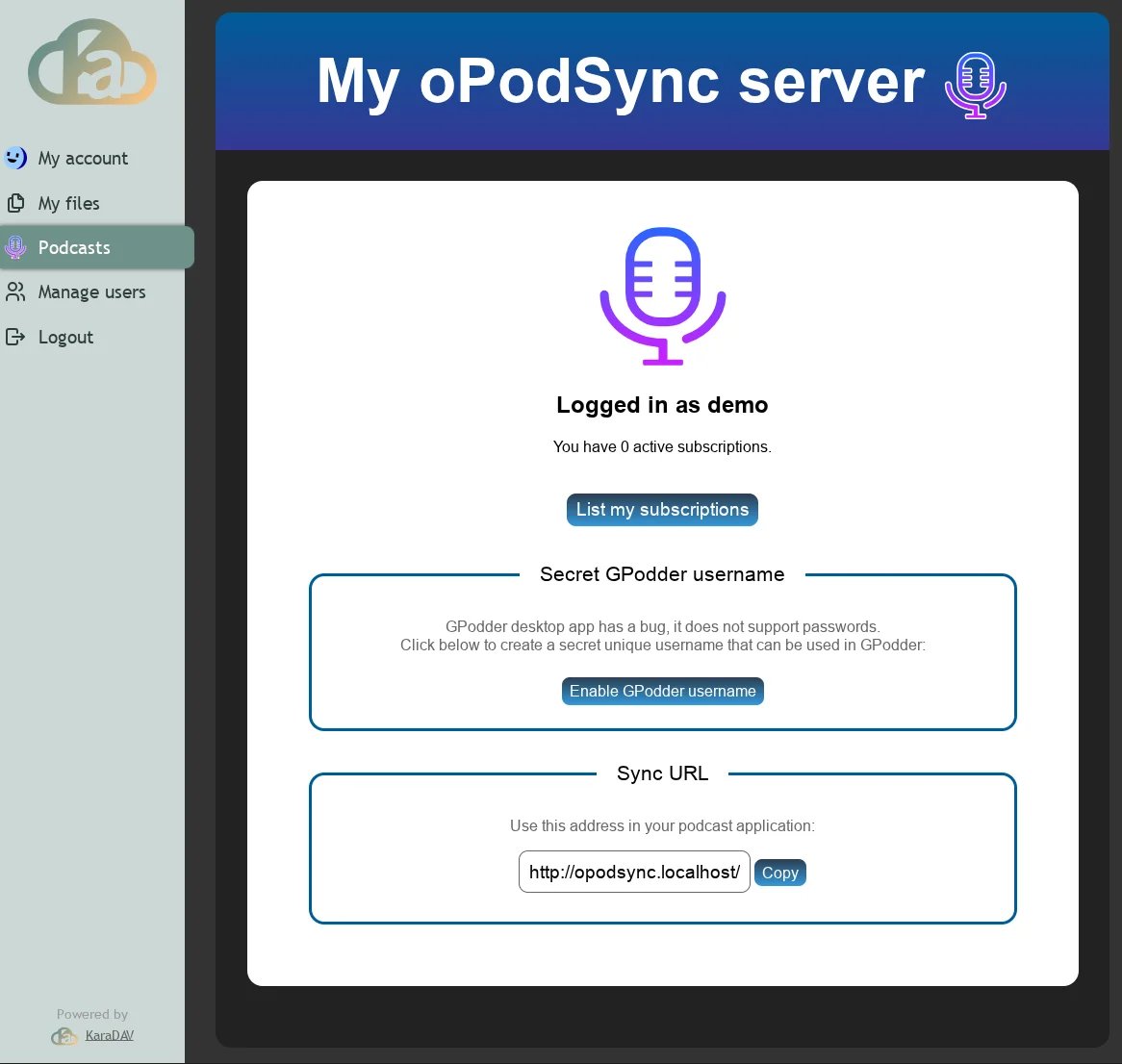1122x1064 pixels.
Task: Click List my subscriptions
Action: click(662, 510)
